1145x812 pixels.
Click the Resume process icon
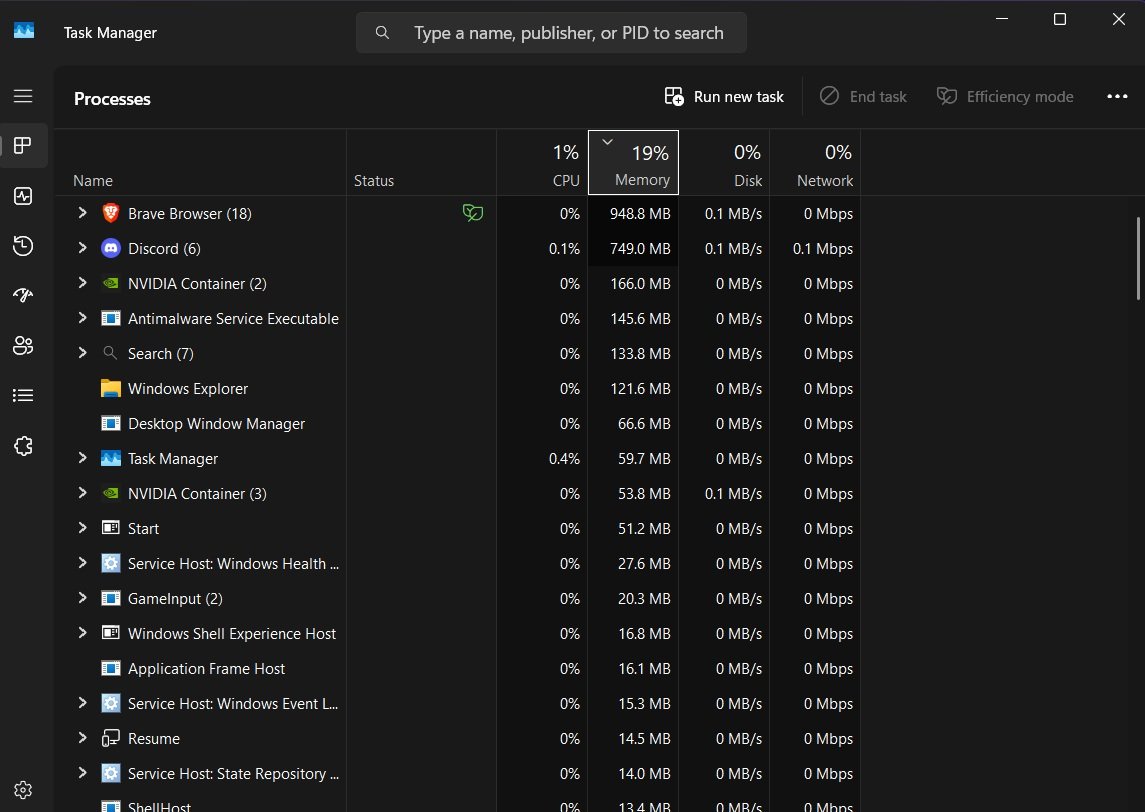[110, 738]
